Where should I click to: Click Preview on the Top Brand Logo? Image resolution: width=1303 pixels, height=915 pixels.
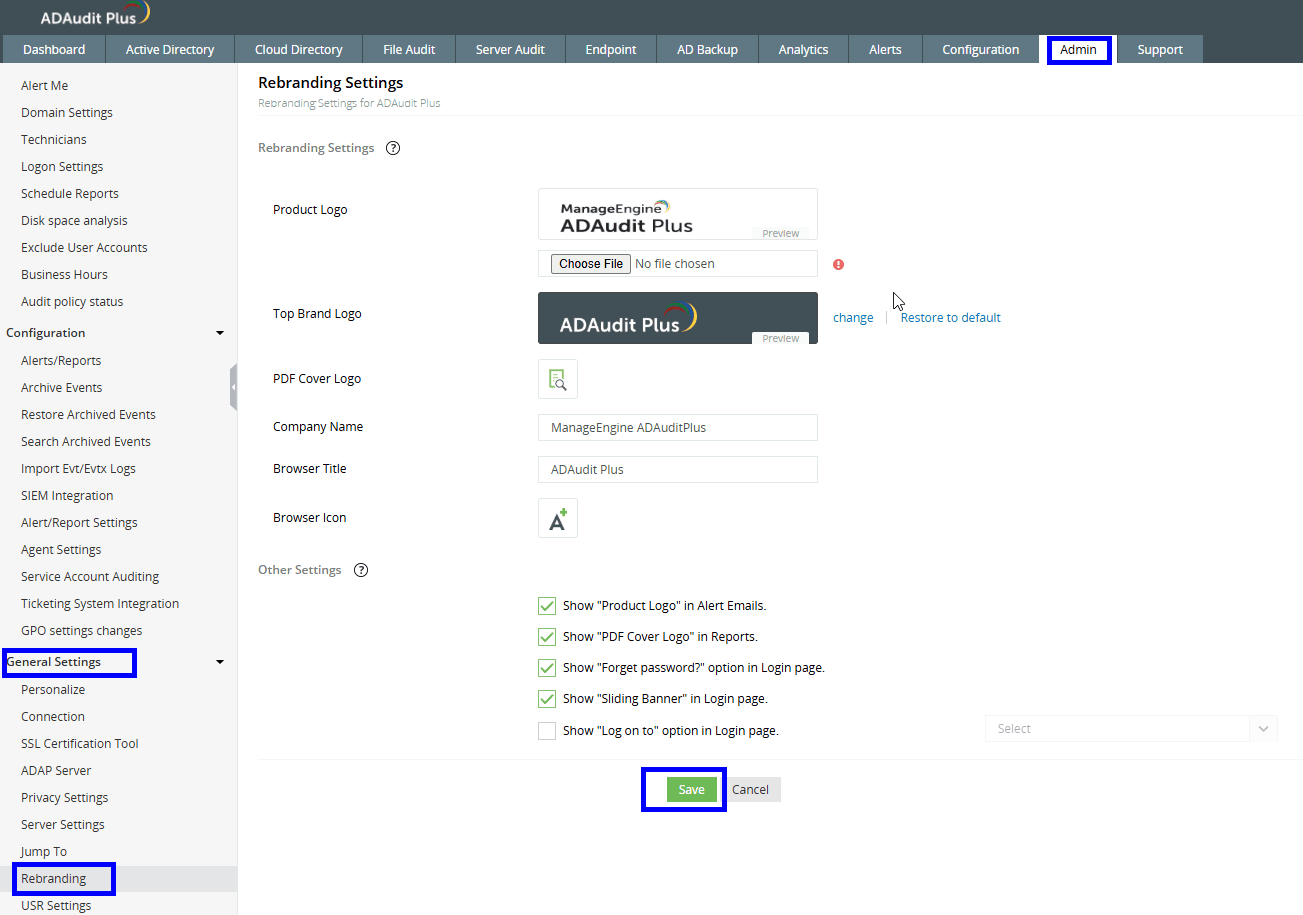[781, 338]
